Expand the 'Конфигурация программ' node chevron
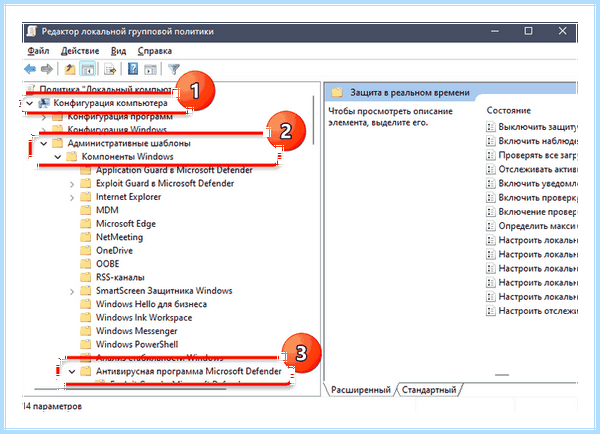This screenshot has height=434, width=600. click(x=44, y=117)
